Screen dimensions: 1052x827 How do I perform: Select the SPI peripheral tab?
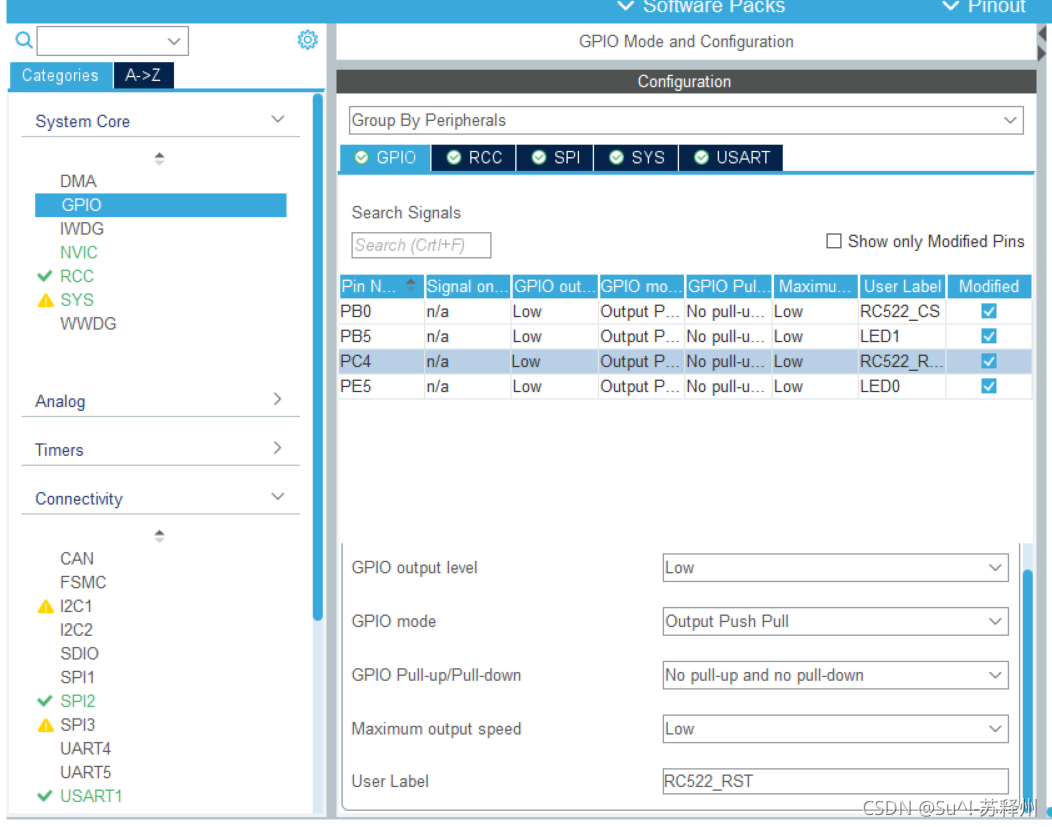(556, 158)
